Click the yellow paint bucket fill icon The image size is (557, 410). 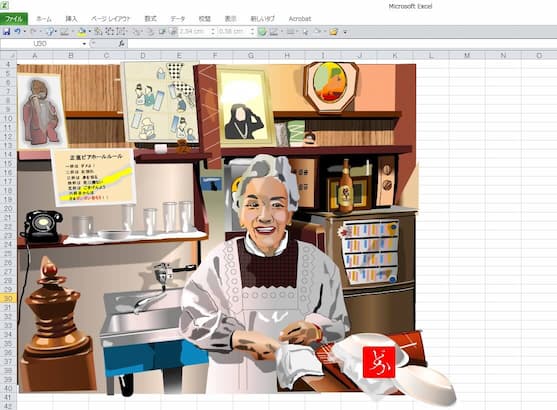(81, 32)
